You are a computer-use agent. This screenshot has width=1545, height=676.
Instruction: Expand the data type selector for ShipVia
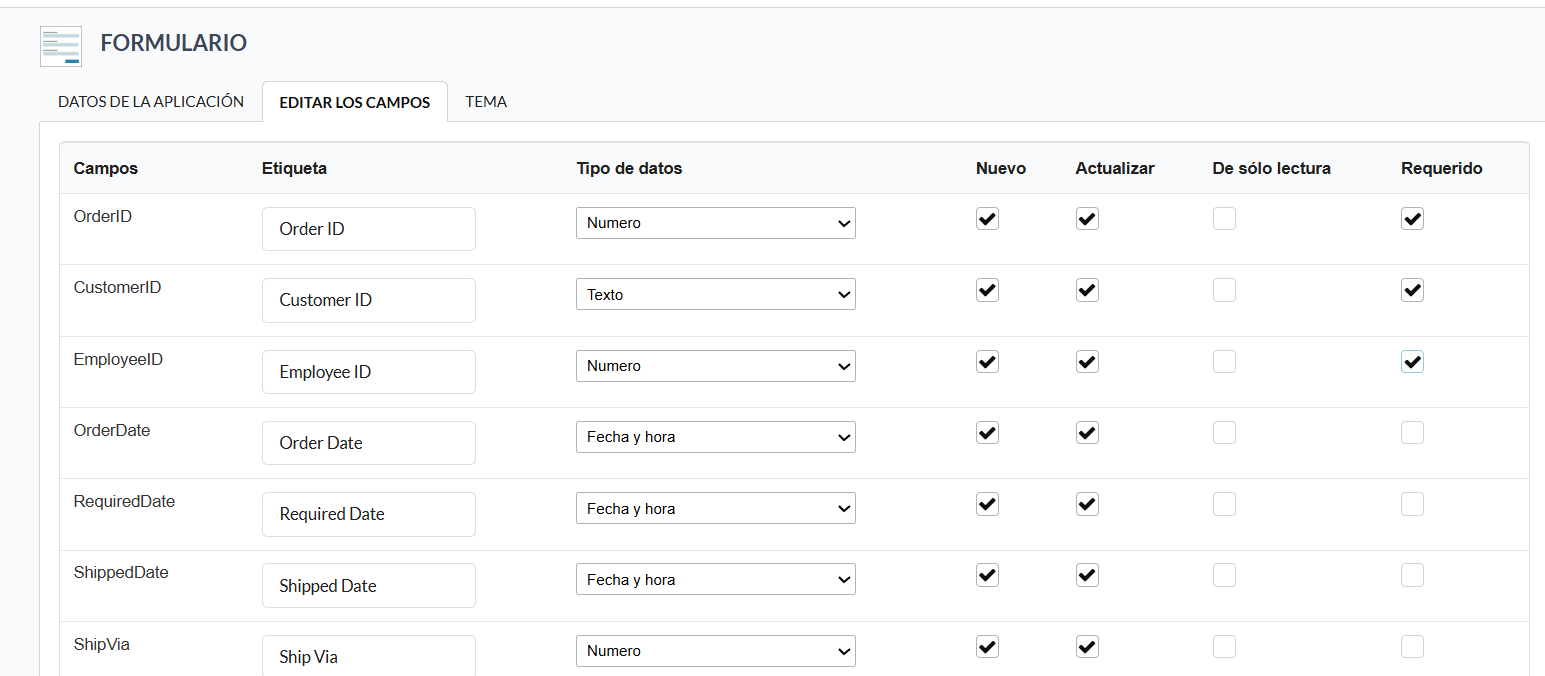[x=715, y=650]
